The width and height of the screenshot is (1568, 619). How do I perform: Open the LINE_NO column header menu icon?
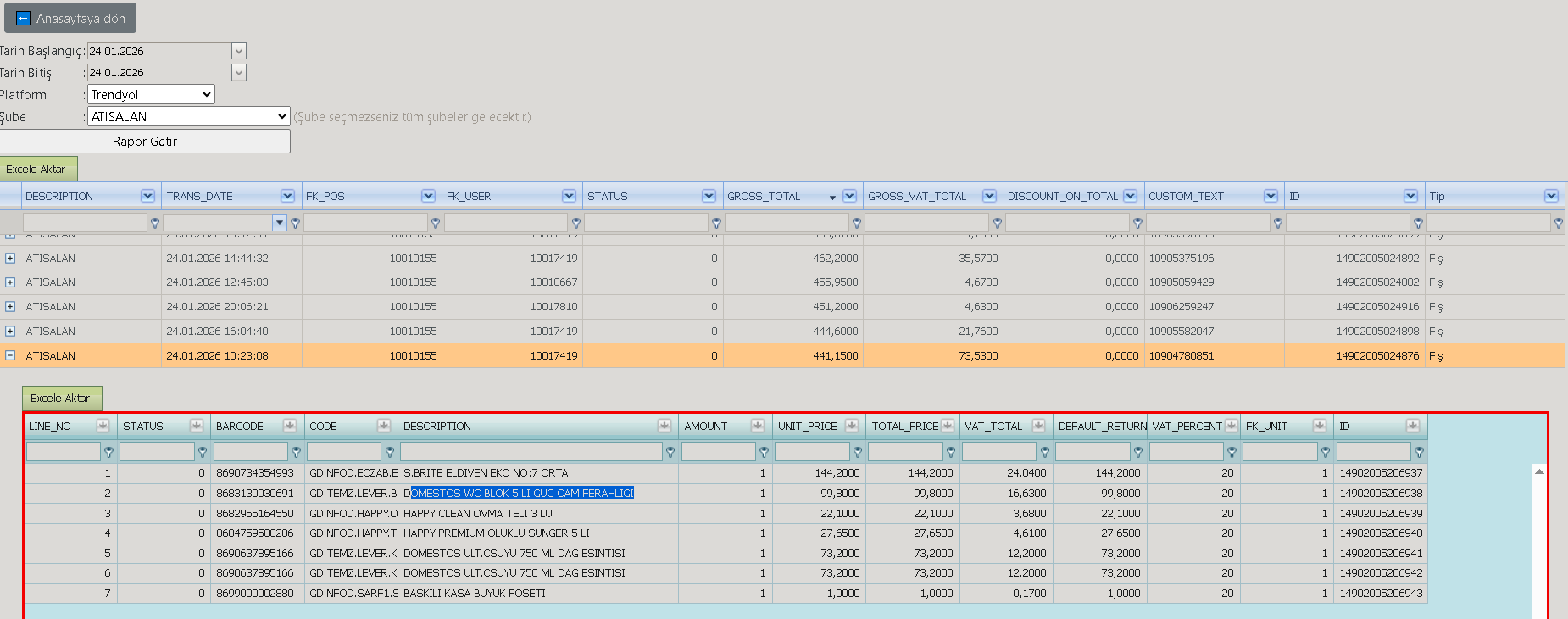(103, 426)
